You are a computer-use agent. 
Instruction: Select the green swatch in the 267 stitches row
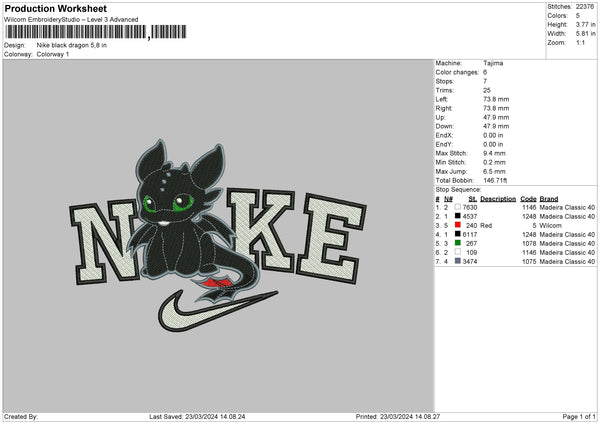[x=457, y=243]
